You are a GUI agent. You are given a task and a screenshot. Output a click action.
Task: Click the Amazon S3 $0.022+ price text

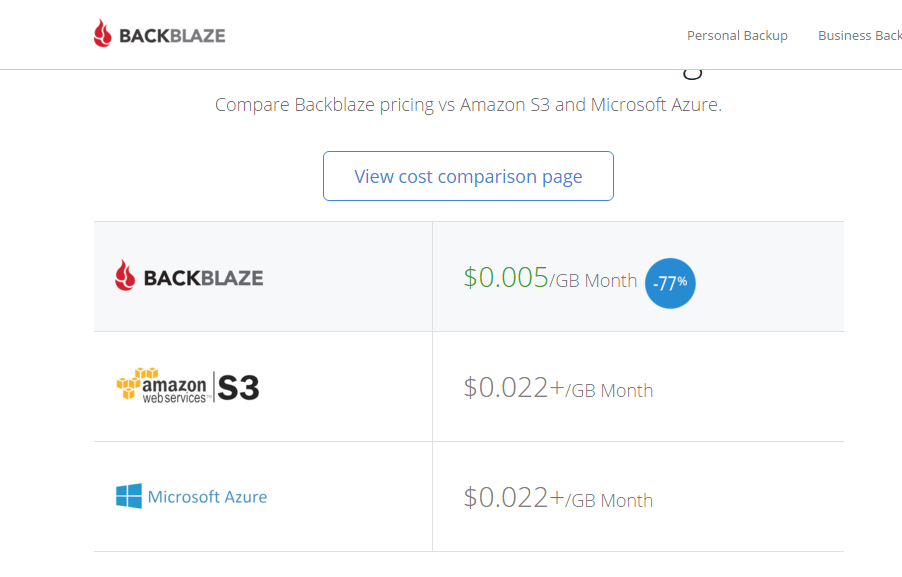(556, 387)
